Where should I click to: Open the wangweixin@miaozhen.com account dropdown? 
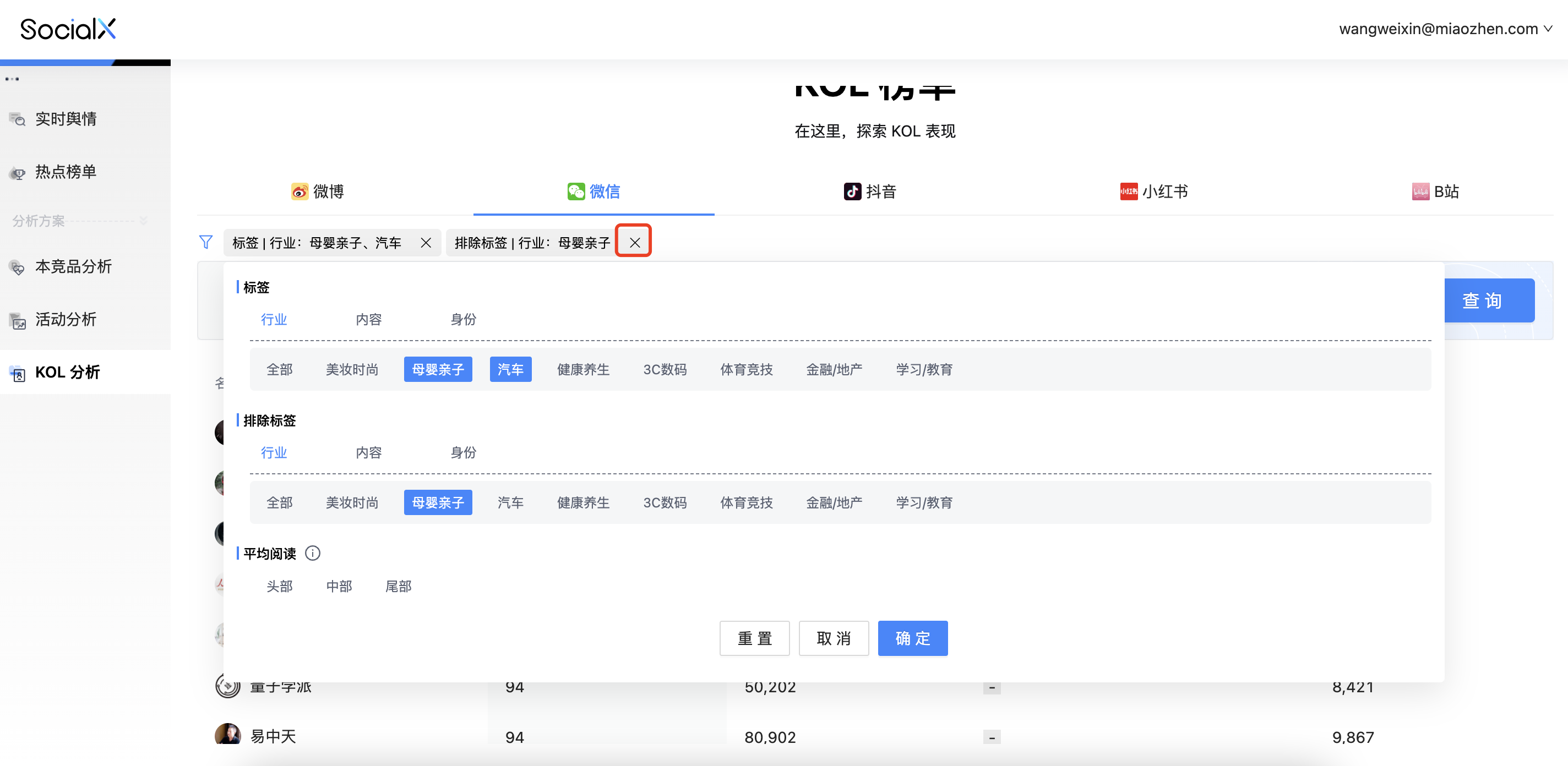(1446, 29)
